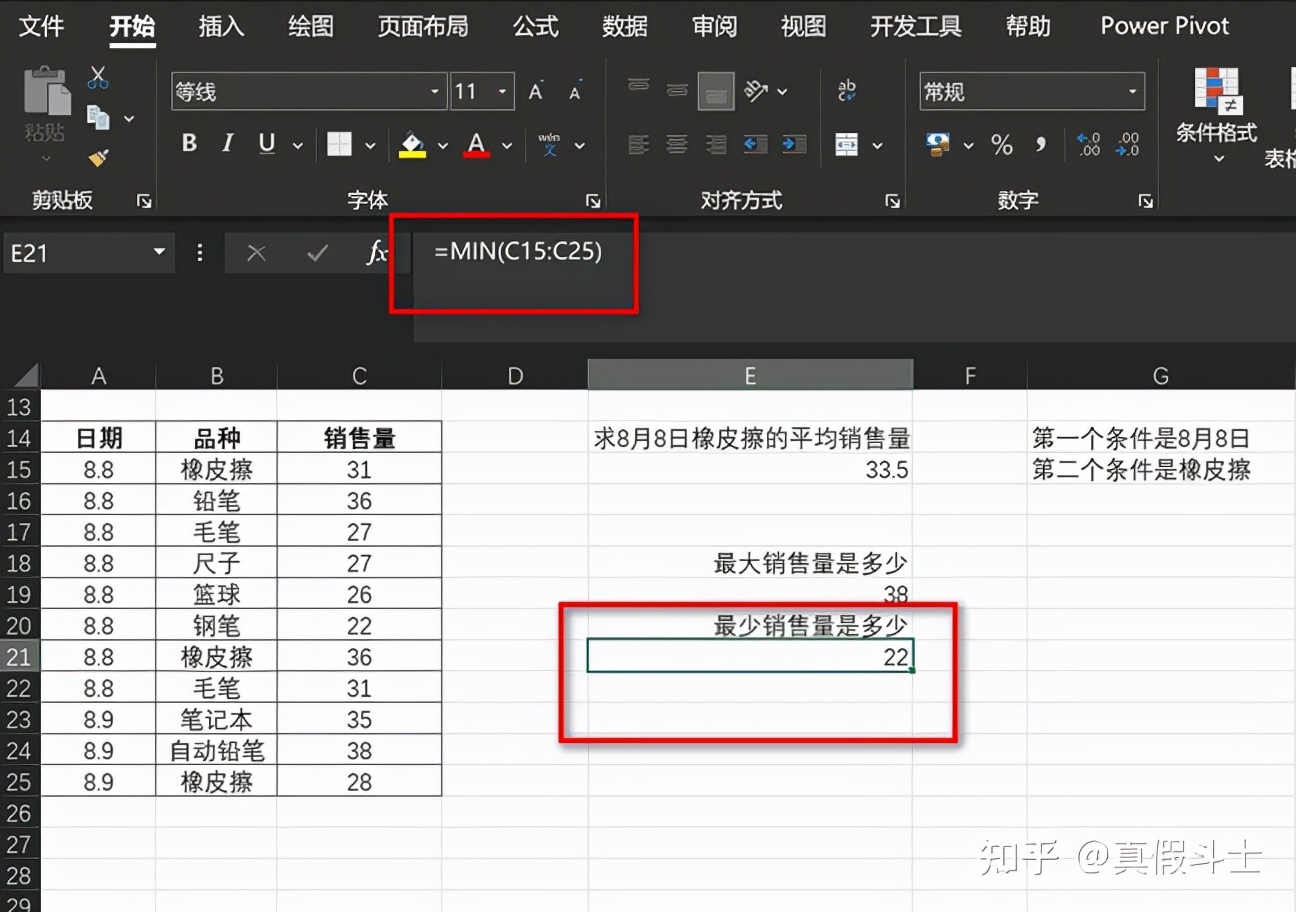The image size is (1296, 912).
Task: Open the font name dropdown
Action: 435,91
